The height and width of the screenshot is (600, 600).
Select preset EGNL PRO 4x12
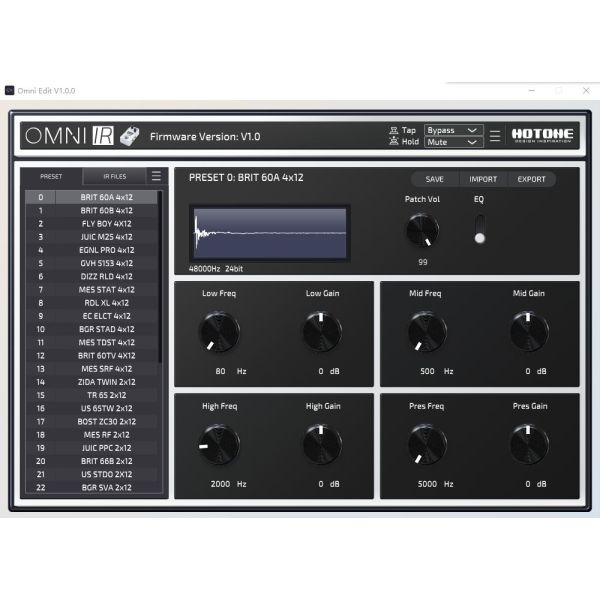coord(92,250)
